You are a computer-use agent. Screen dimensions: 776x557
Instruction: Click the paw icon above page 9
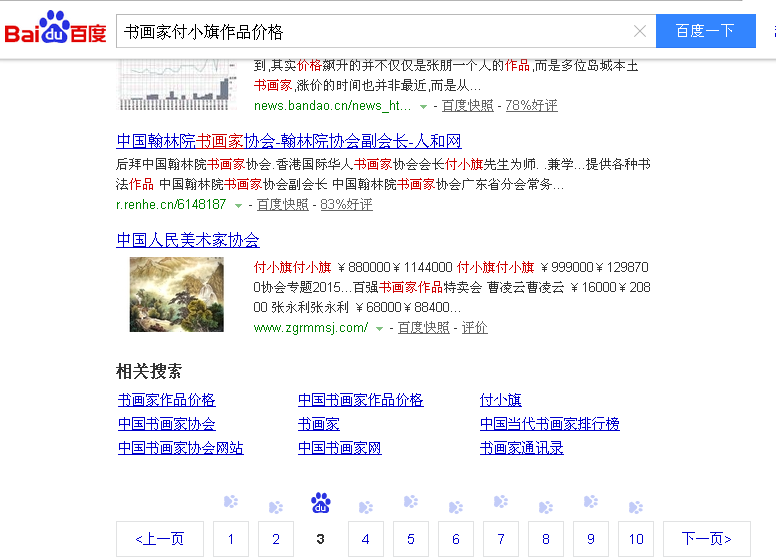pyautogui.click(x=591, y=502)
